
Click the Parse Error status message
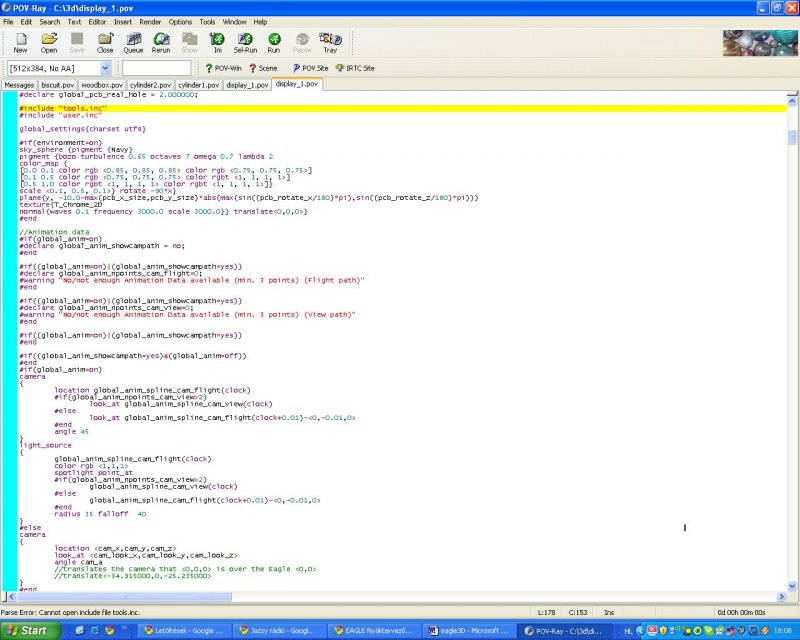[70, 612]
